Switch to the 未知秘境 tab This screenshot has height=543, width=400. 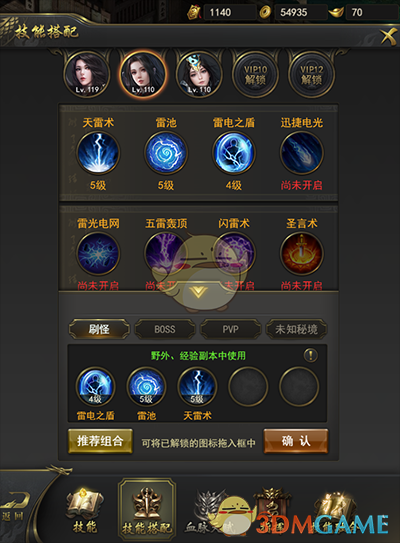tap(296, 329)
